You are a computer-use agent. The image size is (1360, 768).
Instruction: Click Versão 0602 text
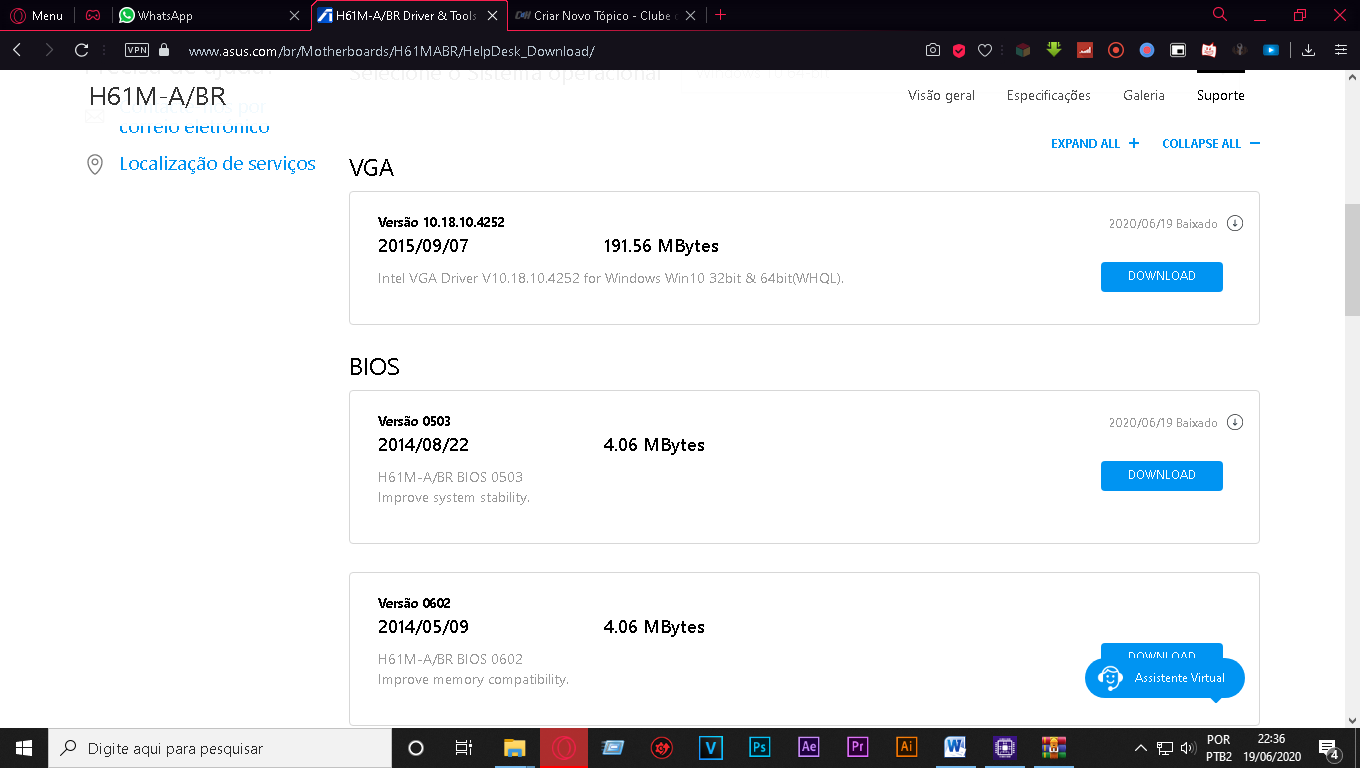(x=414, y=603)
